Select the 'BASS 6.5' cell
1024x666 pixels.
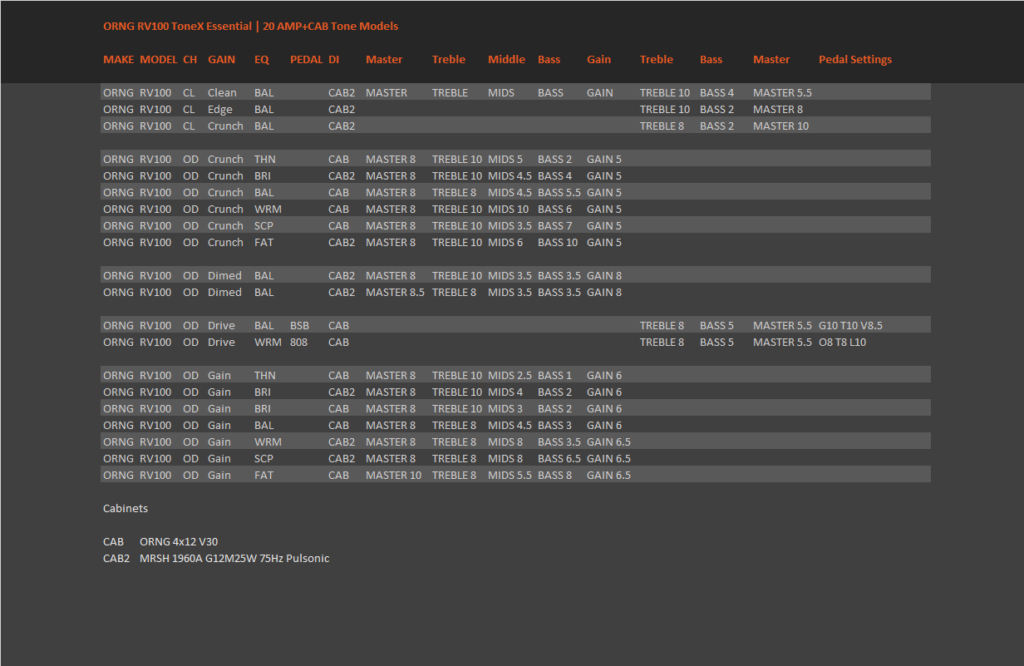coord(559,459)
